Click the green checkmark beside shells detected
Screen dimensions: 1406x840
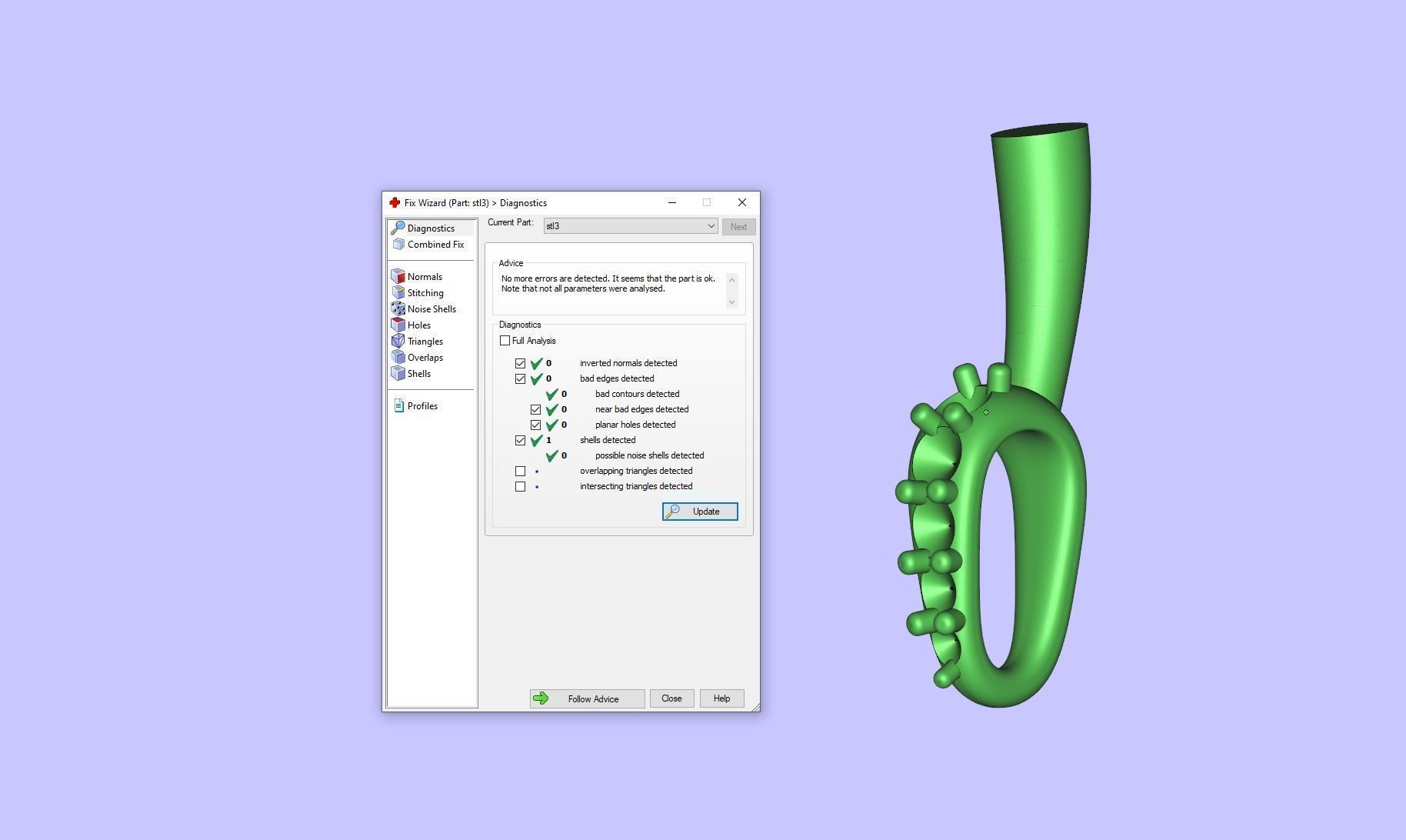537,440
